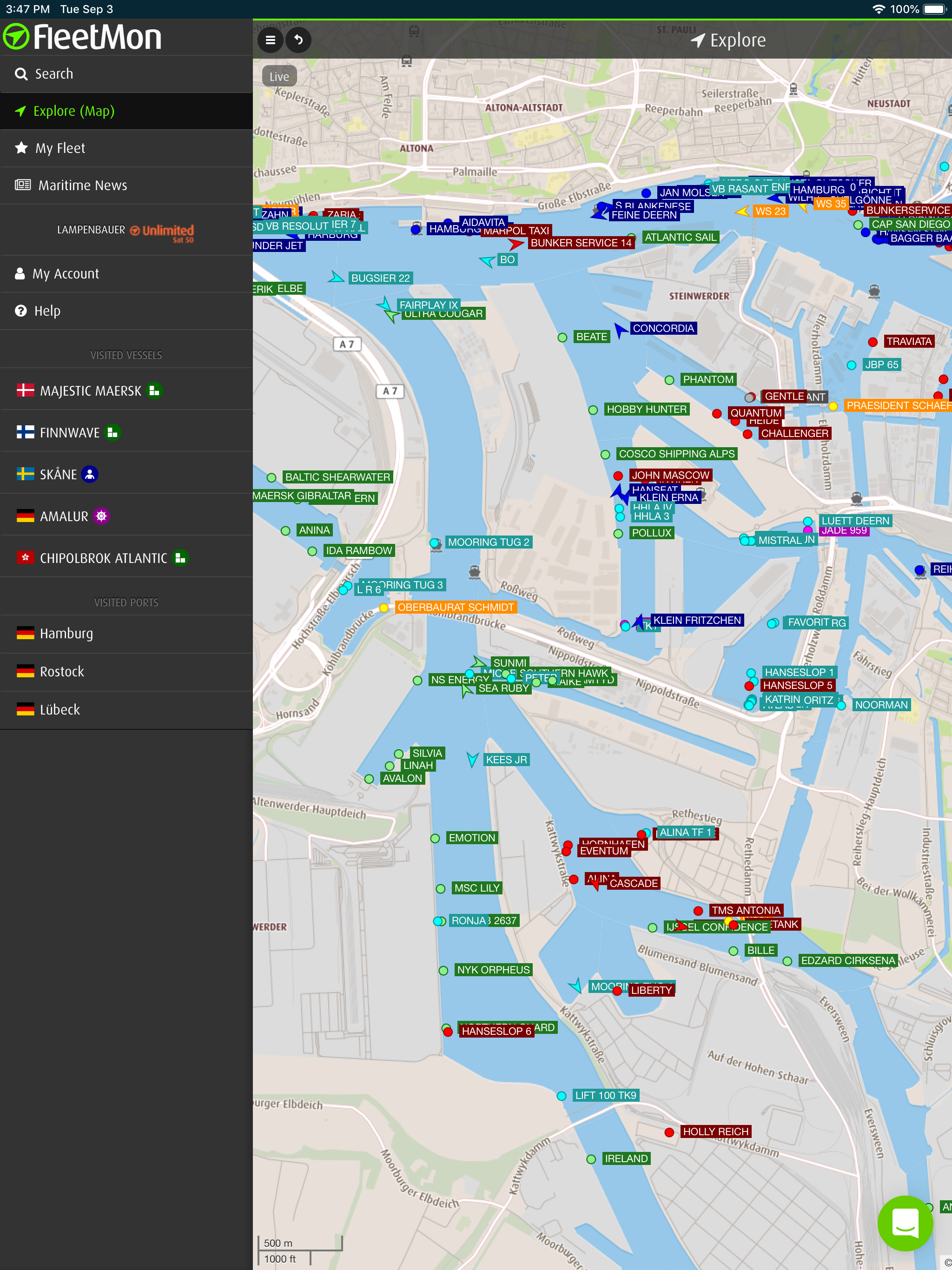Open the hamburger menu button on map
Screen dimensions: 952x1270
(x=271, y=40)
